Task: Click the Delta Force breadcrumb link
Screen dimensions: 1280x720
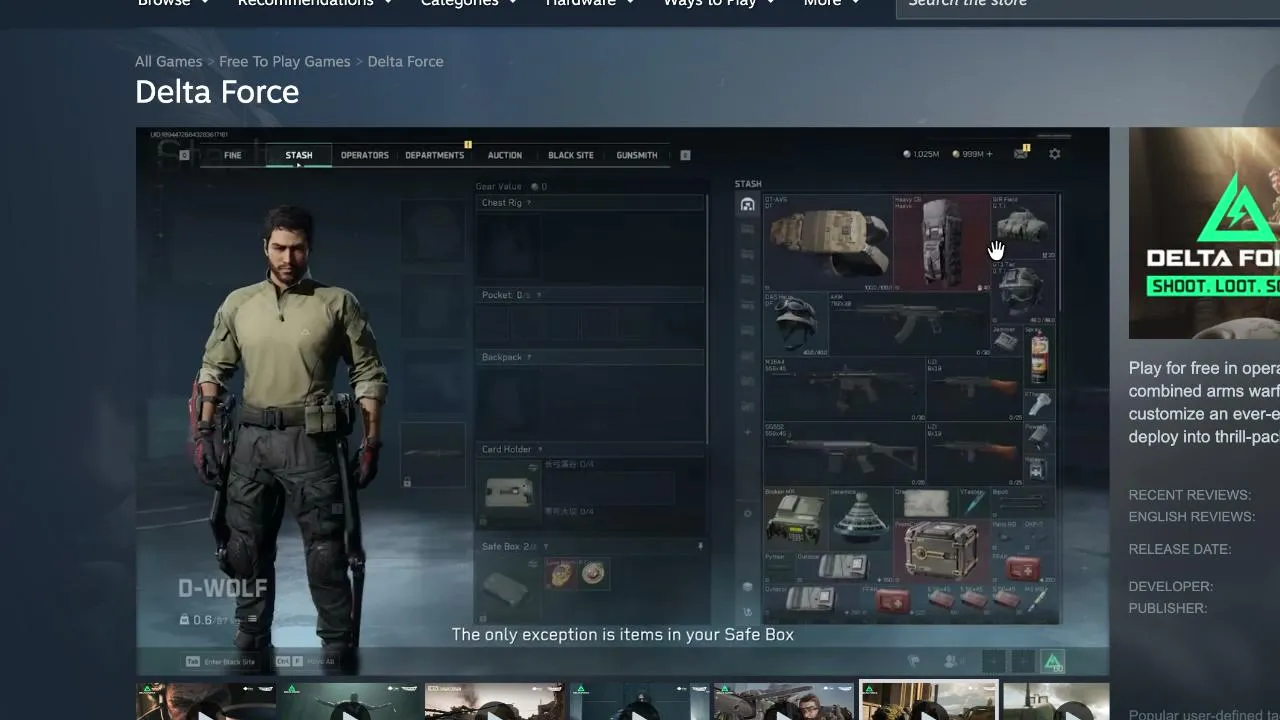Action: [x=405, y=61]
